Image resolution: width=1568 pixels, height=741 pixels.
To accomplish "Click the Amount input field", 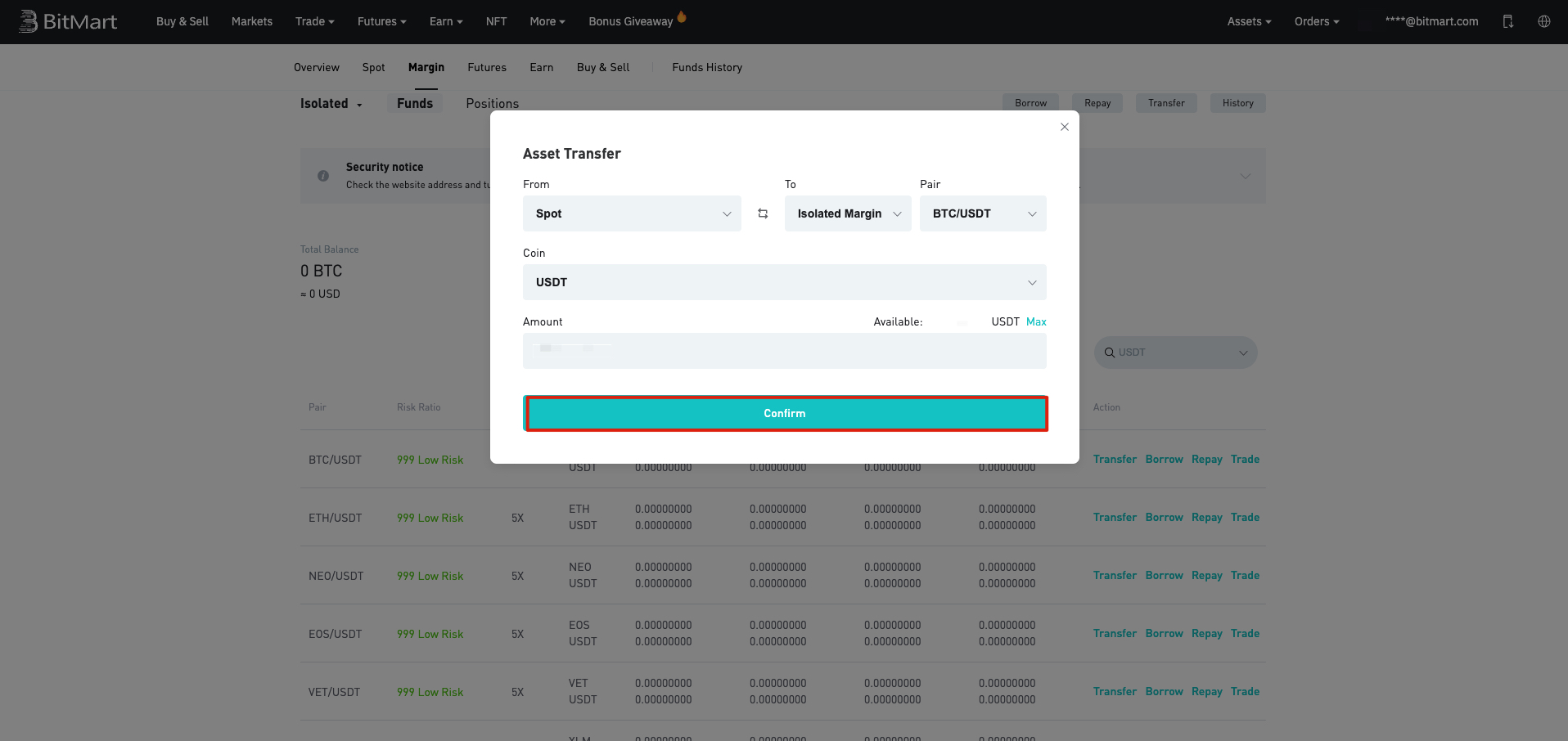I will tap(785, 351).
